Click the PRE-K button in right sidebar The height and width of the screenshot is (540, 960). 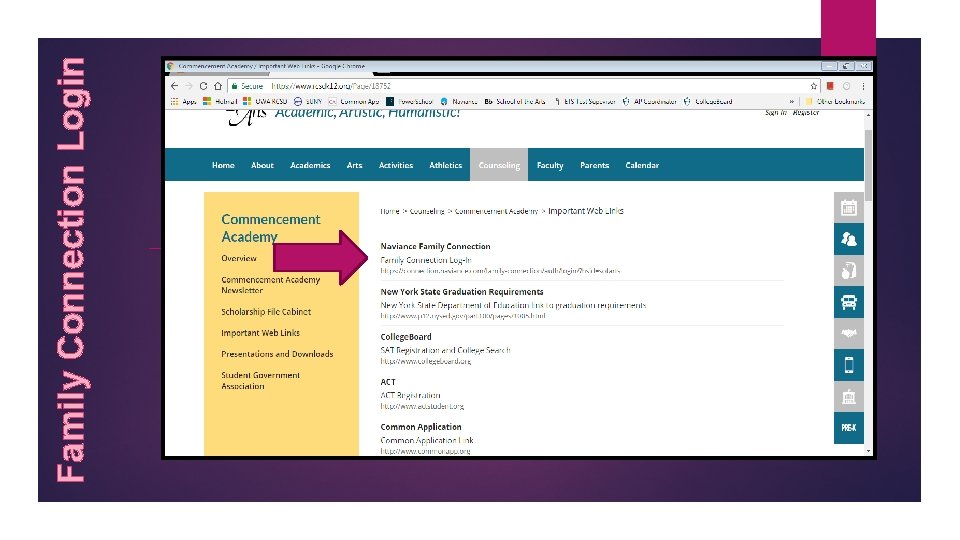pyautogui.click(x=849, y=428)
